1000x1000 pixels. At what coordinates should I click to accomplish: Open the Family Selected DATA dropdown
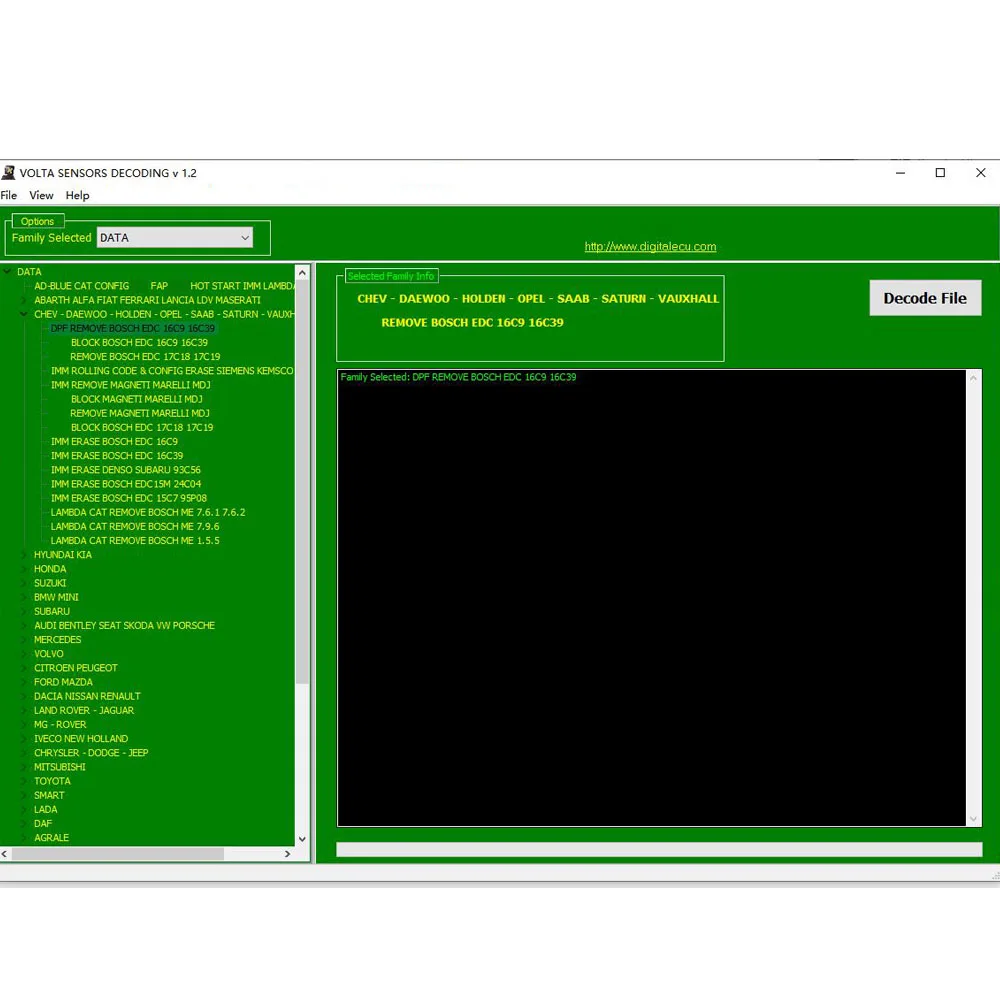point(175,238)
